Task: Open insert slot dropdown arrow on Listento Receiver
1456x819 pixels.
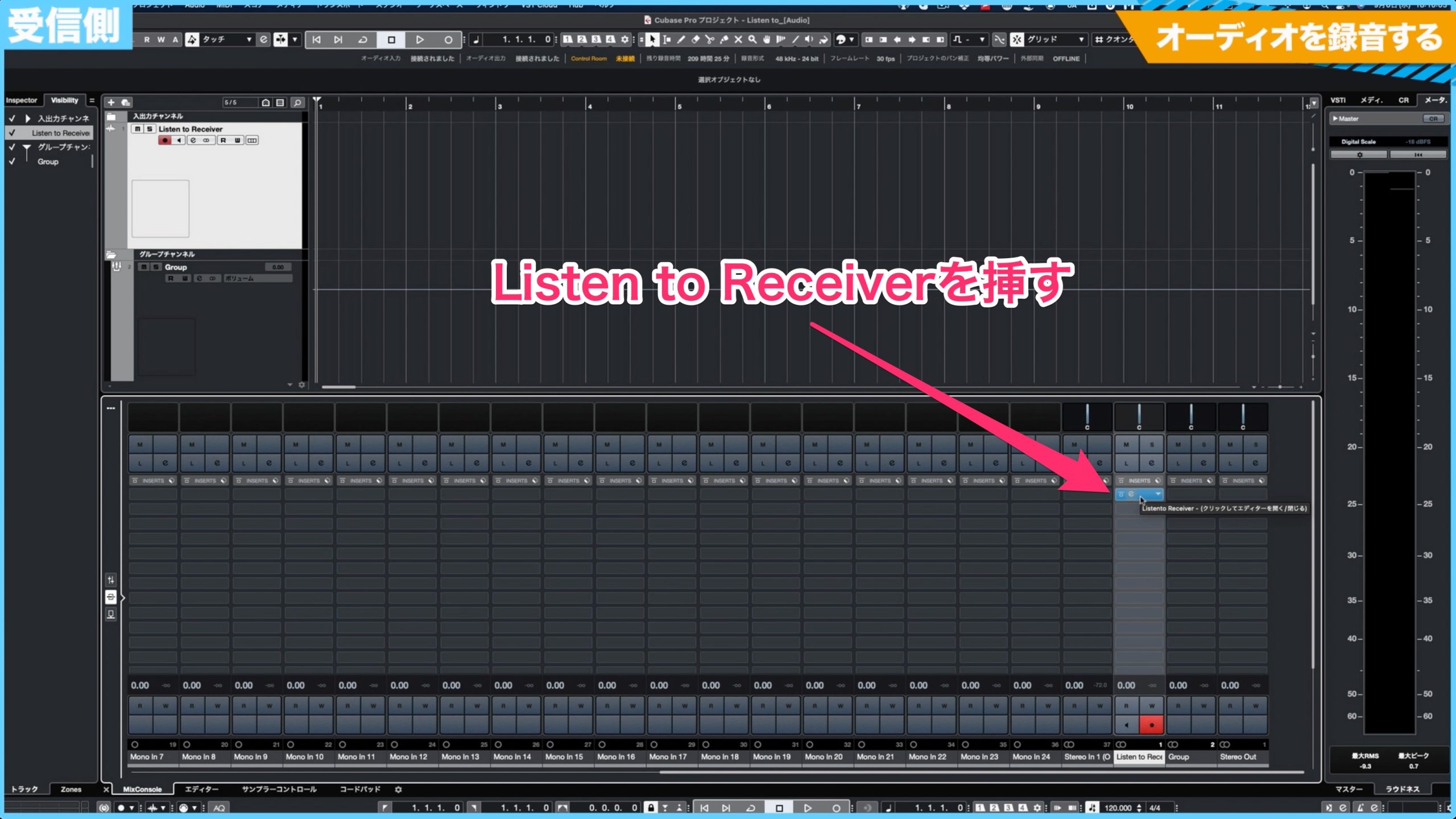Action: (x=1158, y=494)
